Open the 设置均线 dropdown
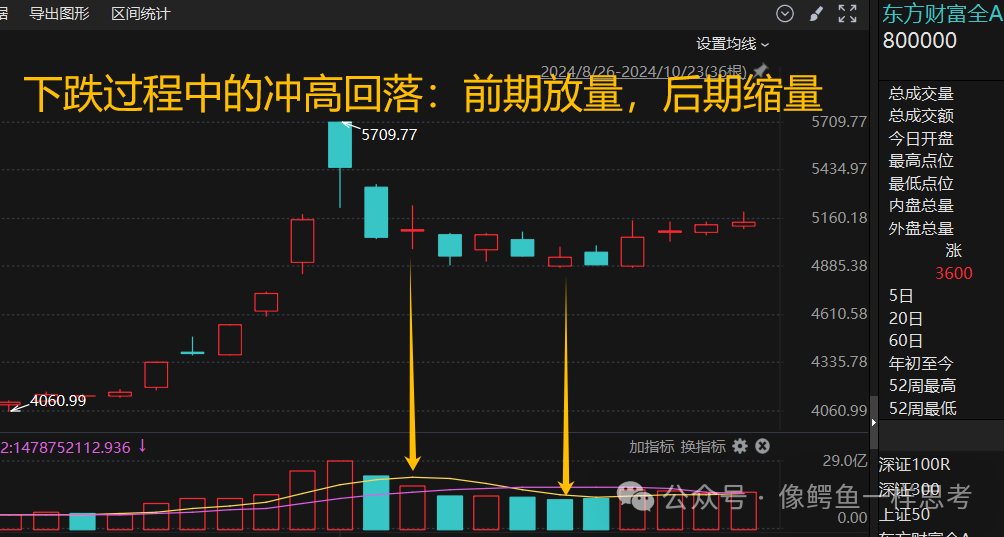Screen dimensions: 1004x537 [x=733, y=44]
